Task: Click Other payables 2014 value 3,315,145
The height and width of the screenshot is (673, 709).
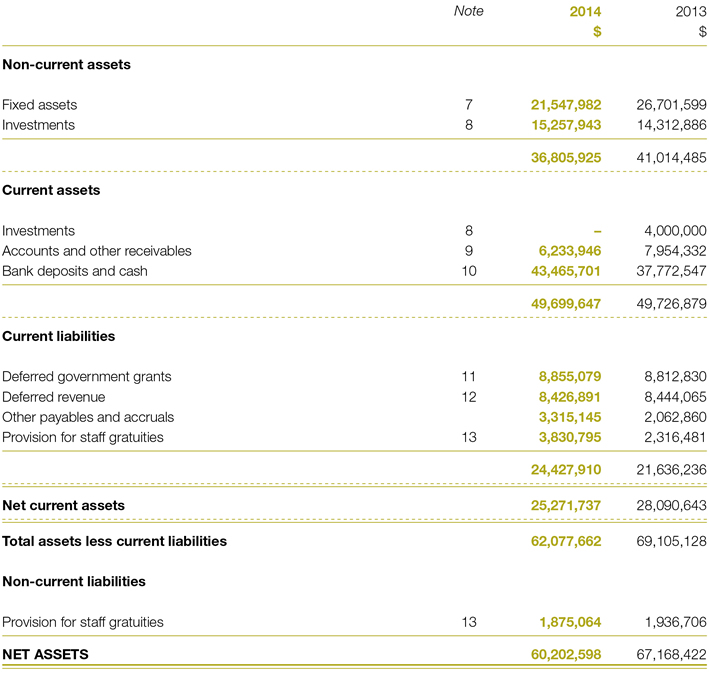Action: (570, 417)
